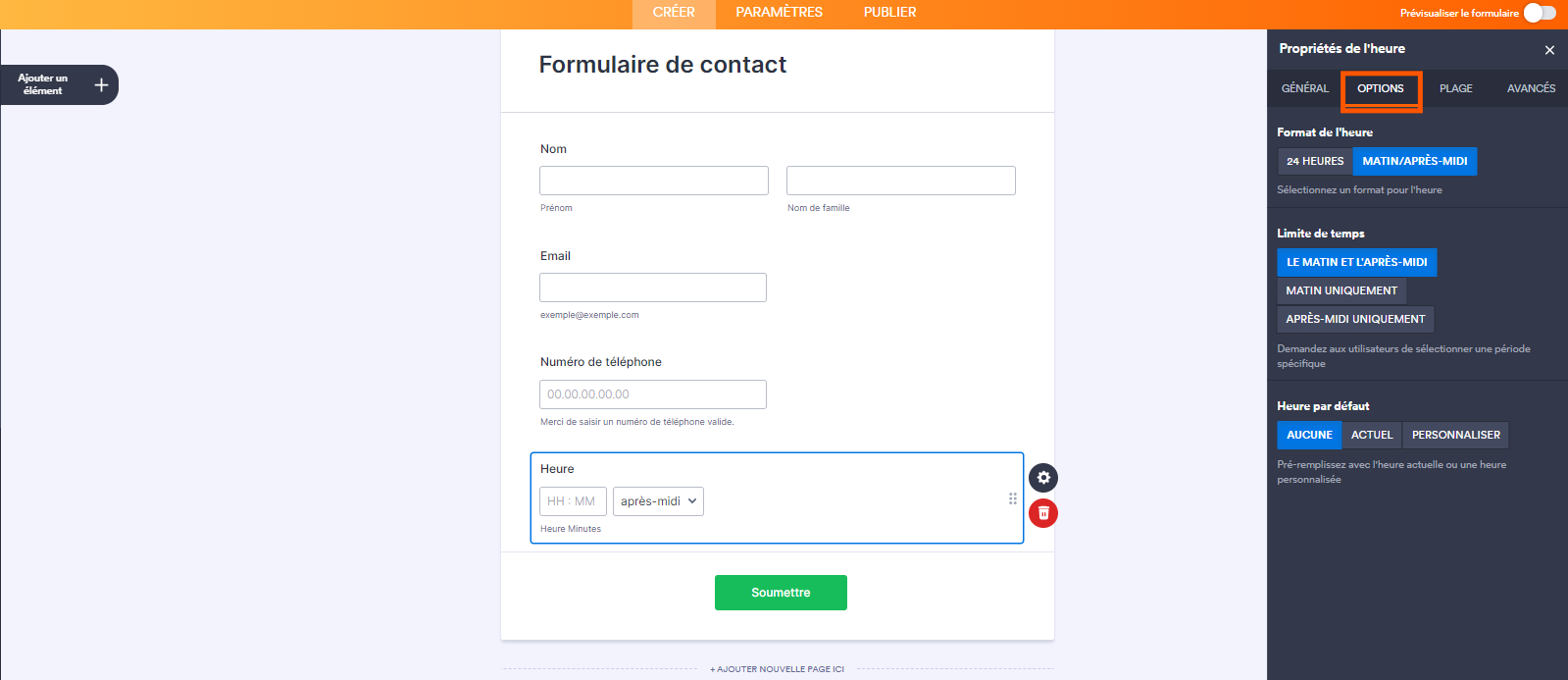Select PERSONNALISER default time option
Viewport: 1568px width, 680px height.
1455,435
